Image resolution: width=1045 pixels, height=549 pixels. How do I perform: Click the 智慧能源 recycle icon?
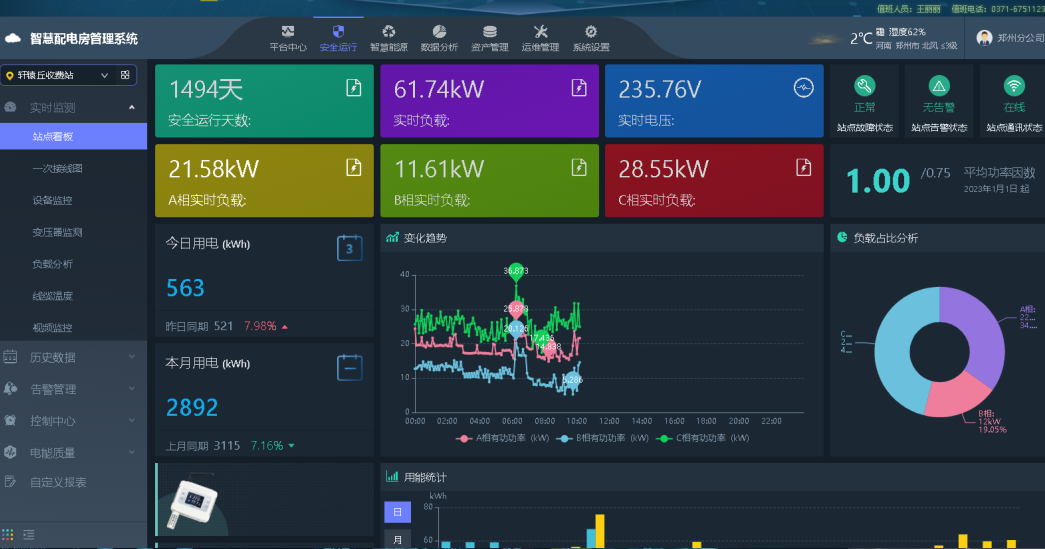[x=389, y=32]
